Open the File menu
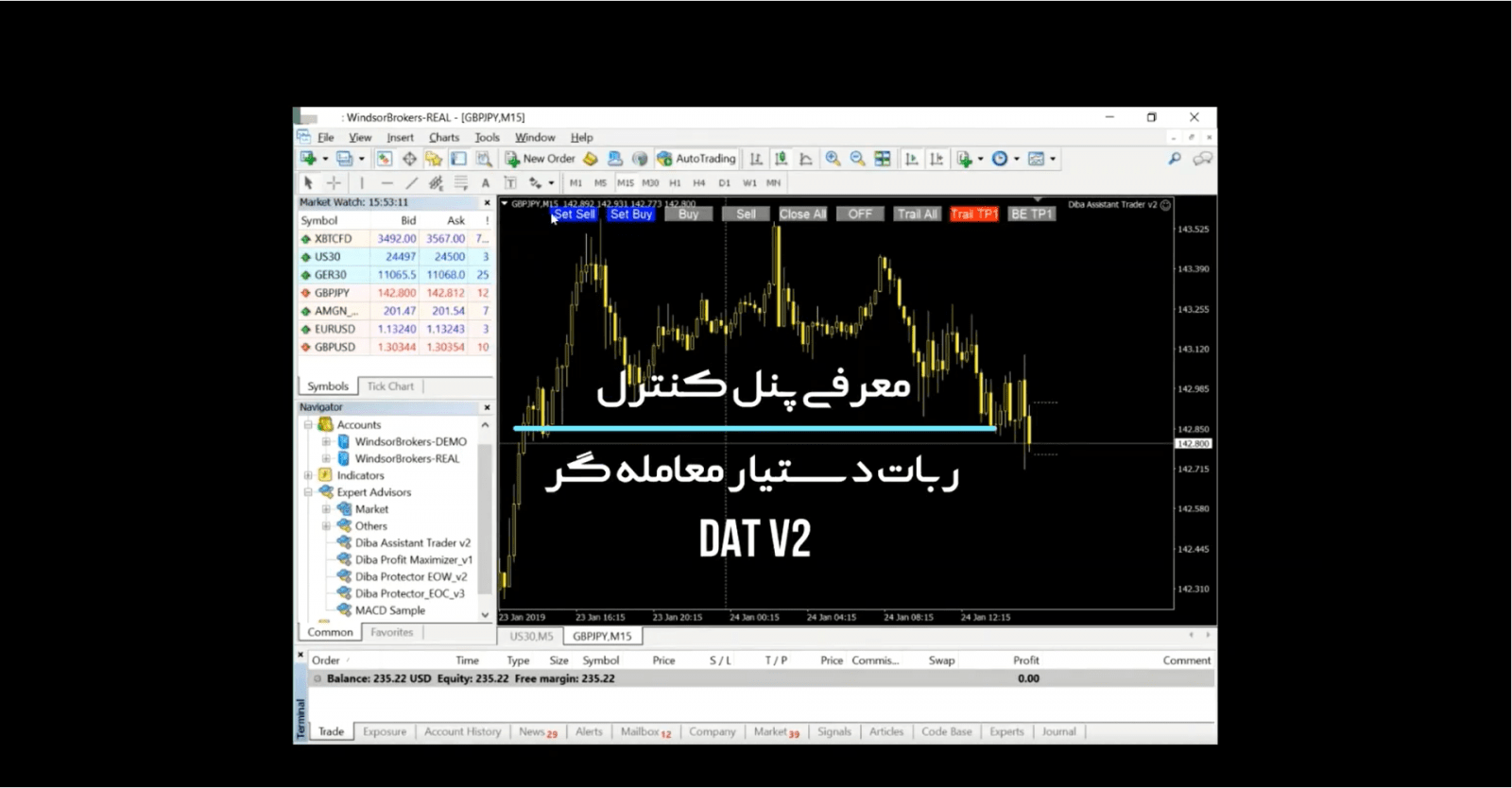The height and width of the screenshot is (788, 1512). click(326, 137)
